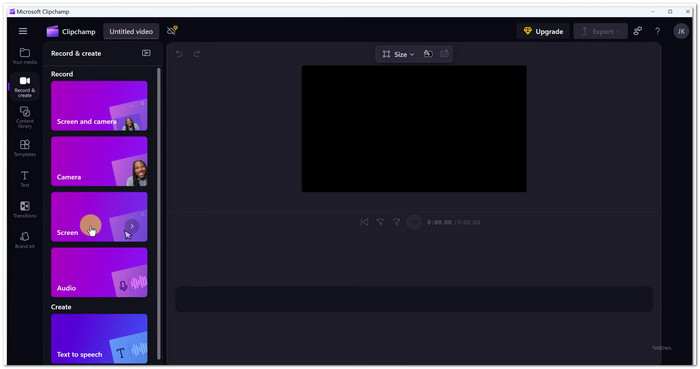
Task: Open the feedback and share icon
Action: coord(638,31)
